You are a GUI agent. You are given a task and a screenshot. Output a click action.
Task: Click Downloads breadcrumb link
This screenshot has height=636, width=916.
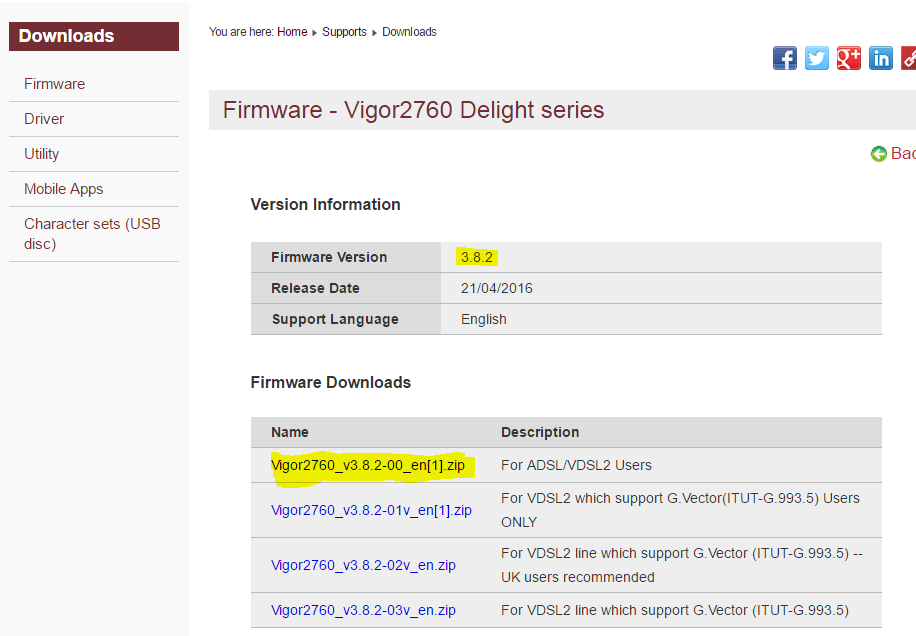[x=409, y=32]
